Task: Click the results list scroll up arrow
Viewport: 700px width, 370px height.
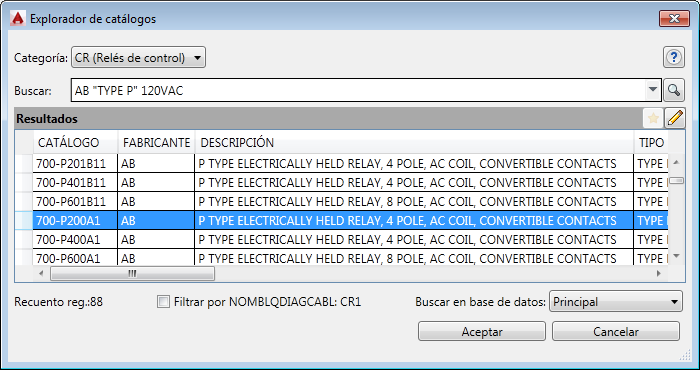Action: click(676, 162)
